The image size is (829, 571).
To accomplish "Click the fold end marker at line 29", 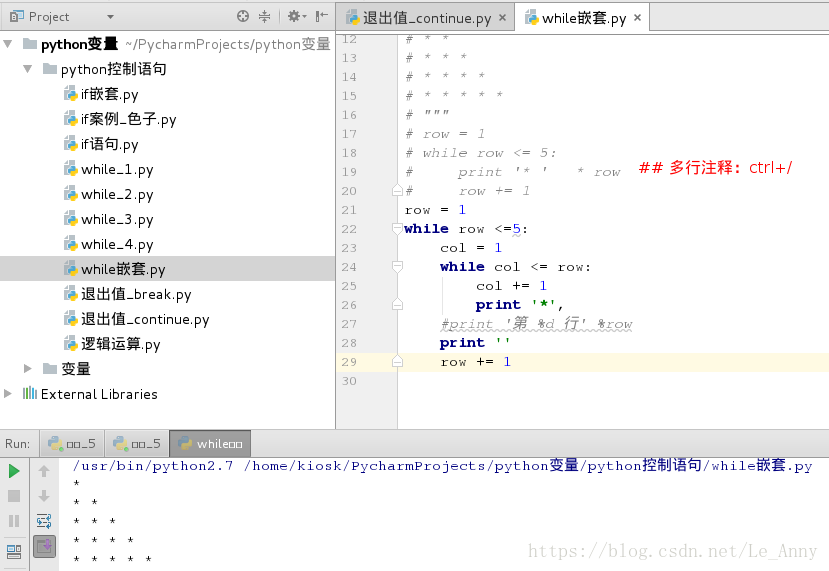I will coord(398,362).
